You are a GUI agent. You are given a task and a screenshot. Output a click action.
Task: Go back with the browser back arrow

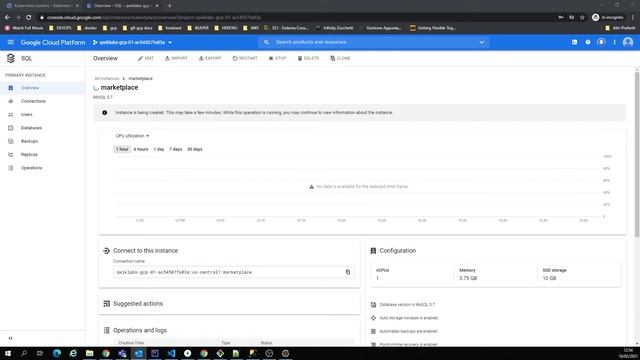[7, 18]
